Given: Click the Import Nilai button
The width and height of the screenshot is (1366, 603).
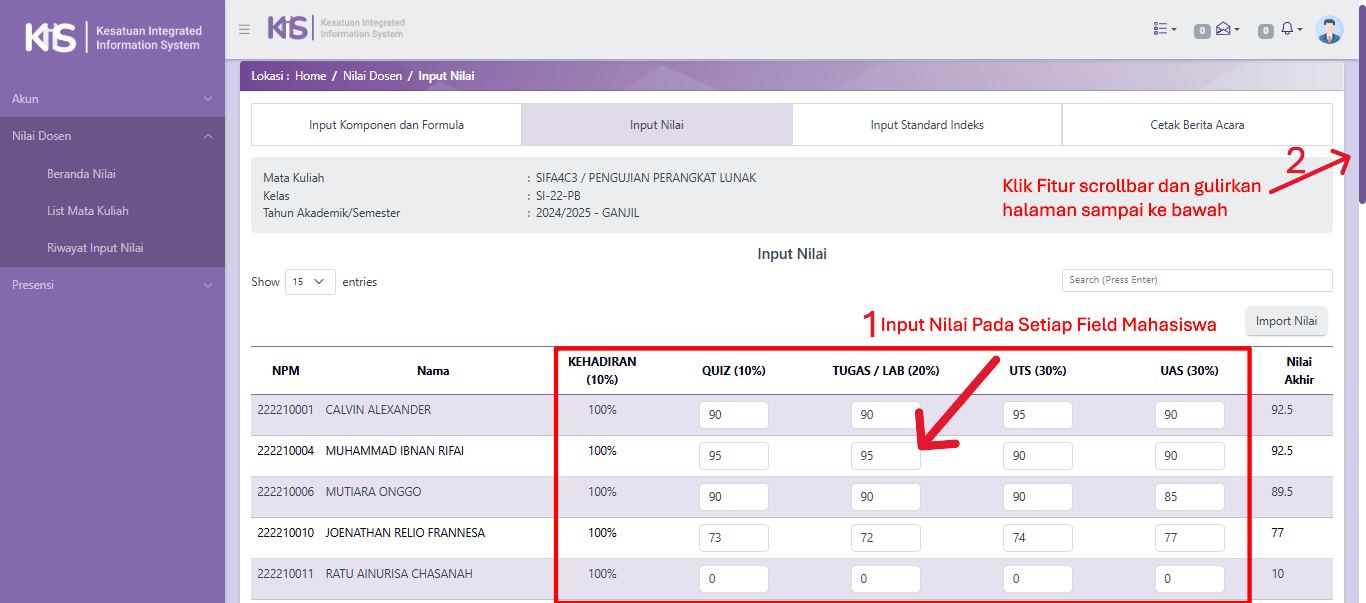Looking at the screenshot, I should coord(1286,321).
